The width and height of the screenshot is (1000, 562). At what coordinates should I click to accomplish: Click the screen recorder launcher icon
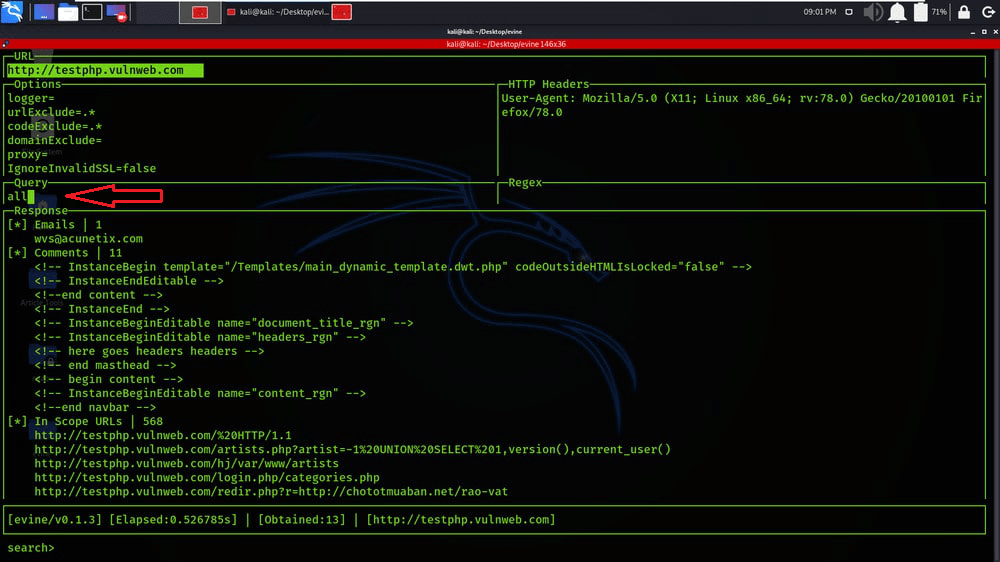(x=117, y=12)
